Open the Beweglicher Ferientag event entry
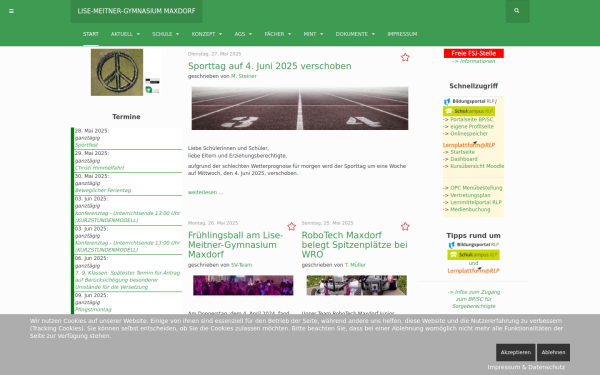600x375 pixels. pos(103,190)
